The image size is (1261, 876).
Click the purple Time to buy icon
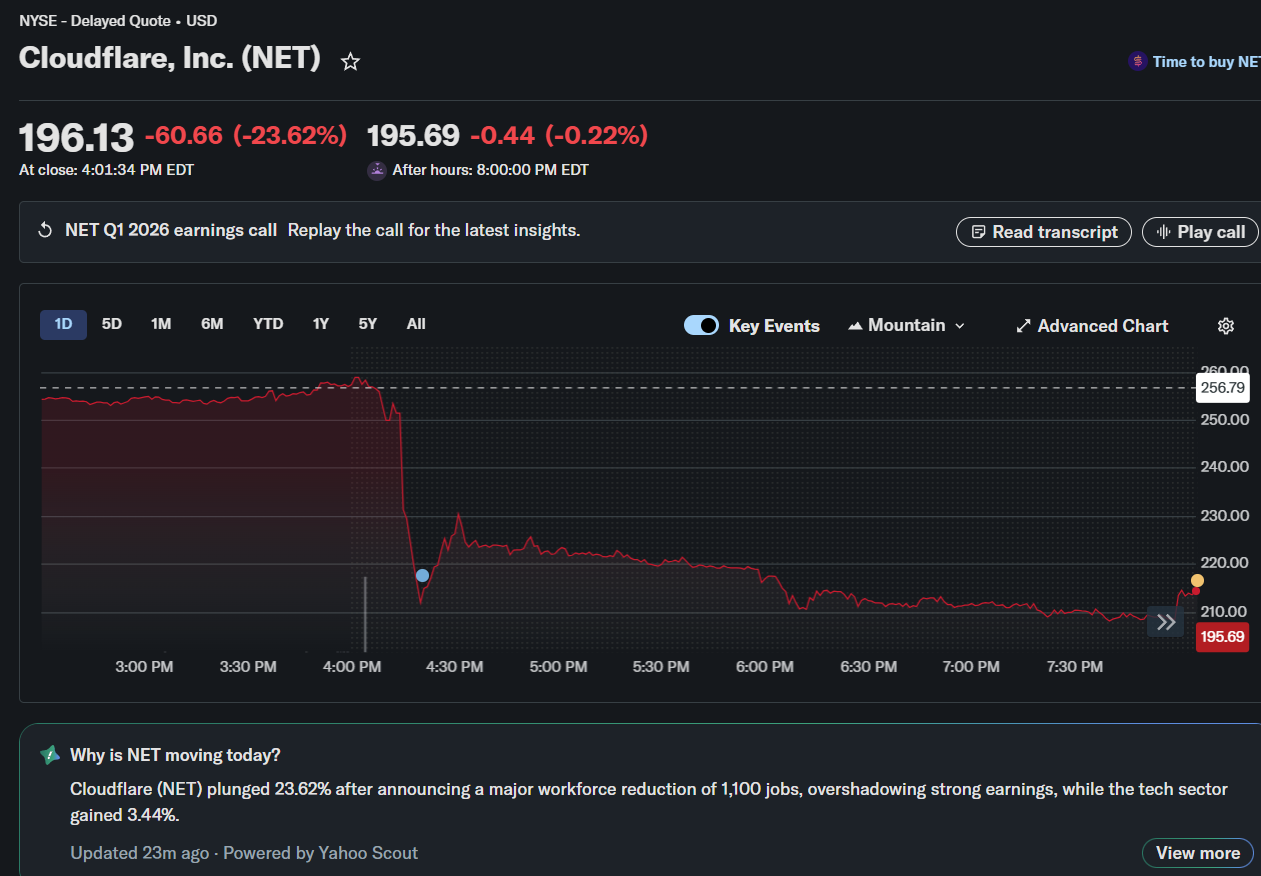1137,62
